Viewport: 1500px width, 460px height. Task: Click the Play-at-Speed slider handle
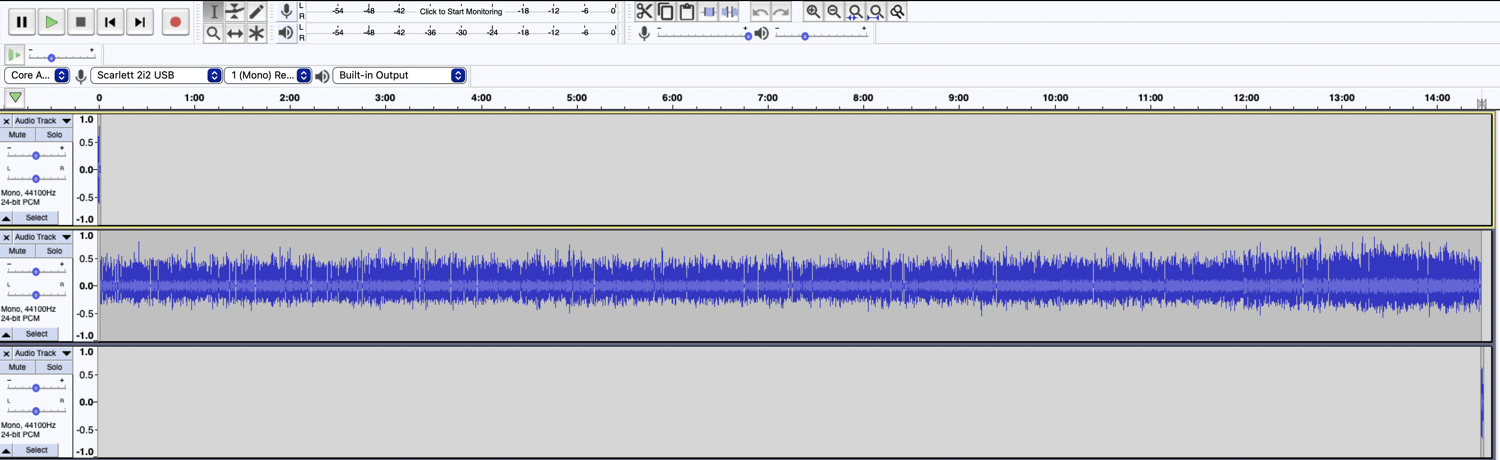51,58
